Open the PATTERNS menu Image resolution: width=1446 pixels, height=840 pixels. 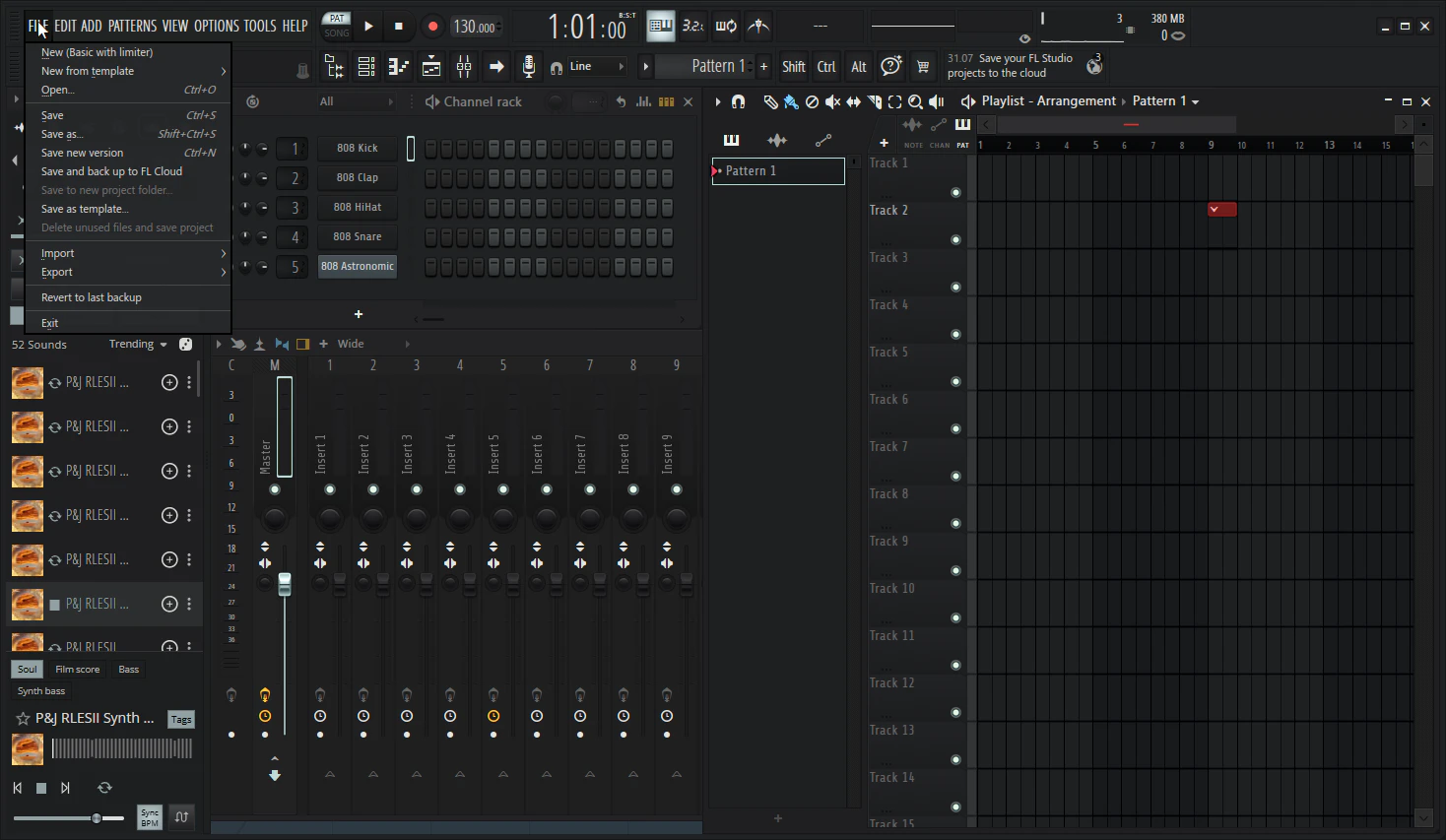tap(132, 27)
